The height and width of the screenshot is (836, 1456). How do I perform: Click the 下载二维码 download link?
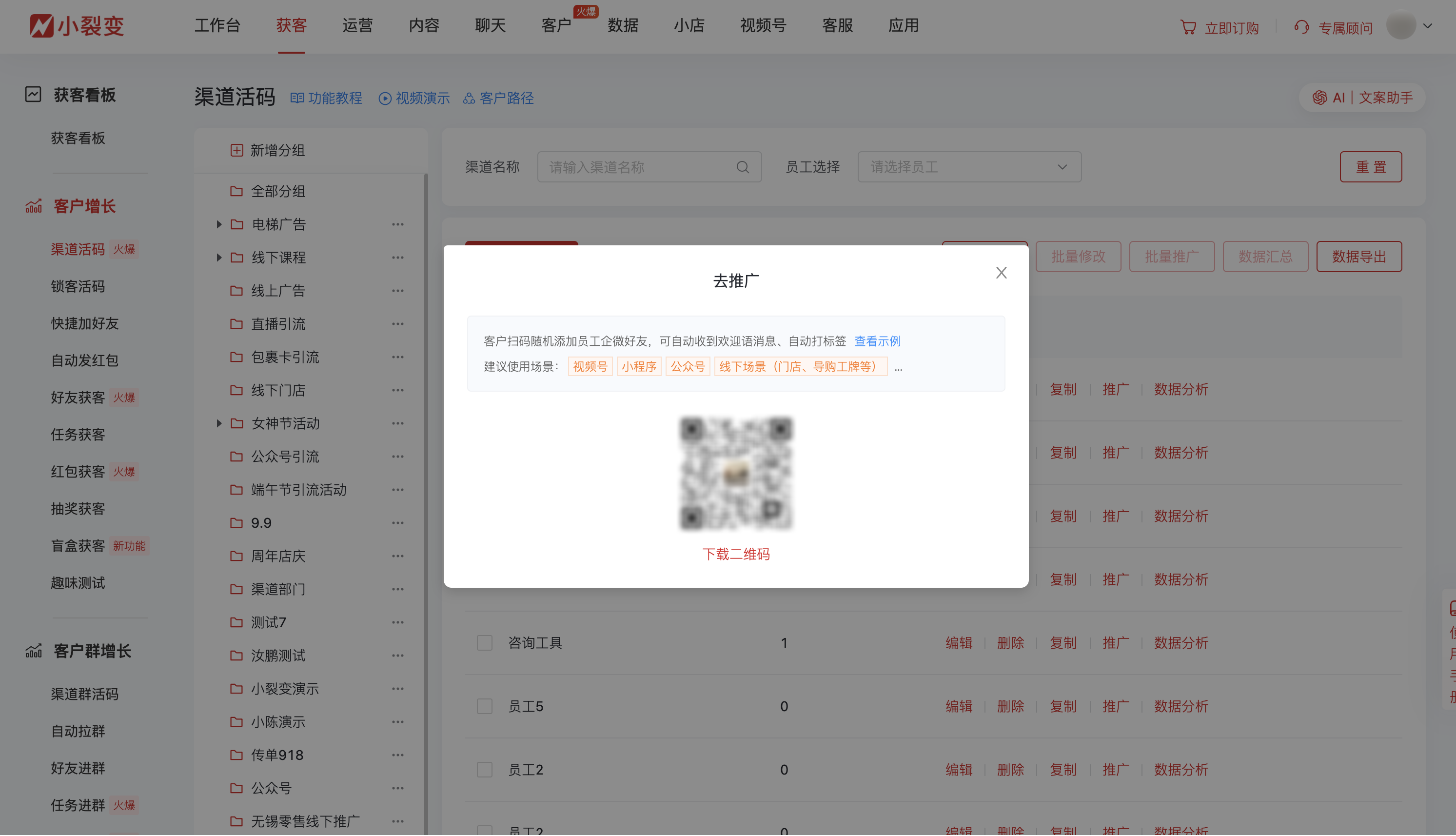(736, 554)
